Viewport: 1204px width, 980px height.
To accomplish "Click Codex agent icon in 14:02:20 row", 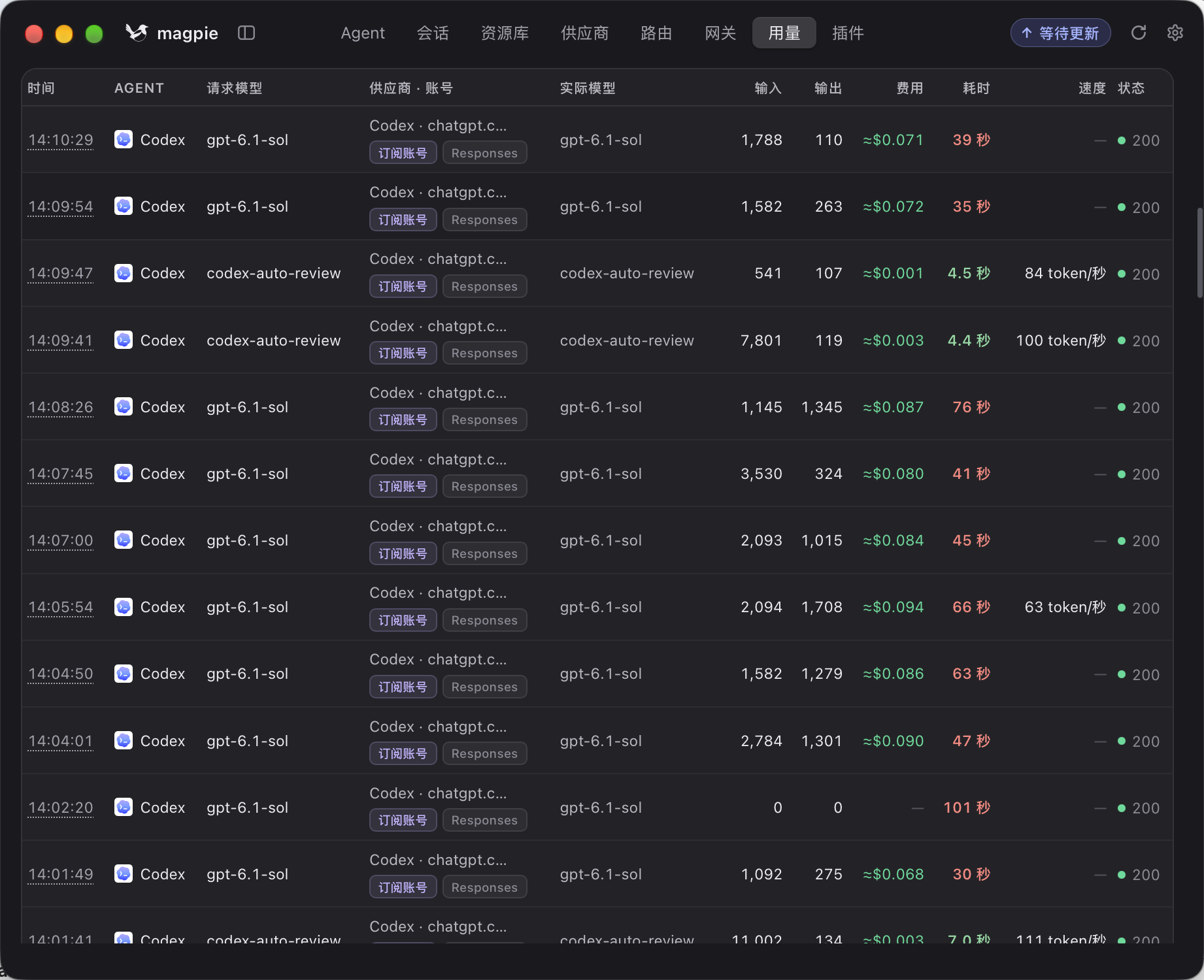I will (x=124, y=807).
